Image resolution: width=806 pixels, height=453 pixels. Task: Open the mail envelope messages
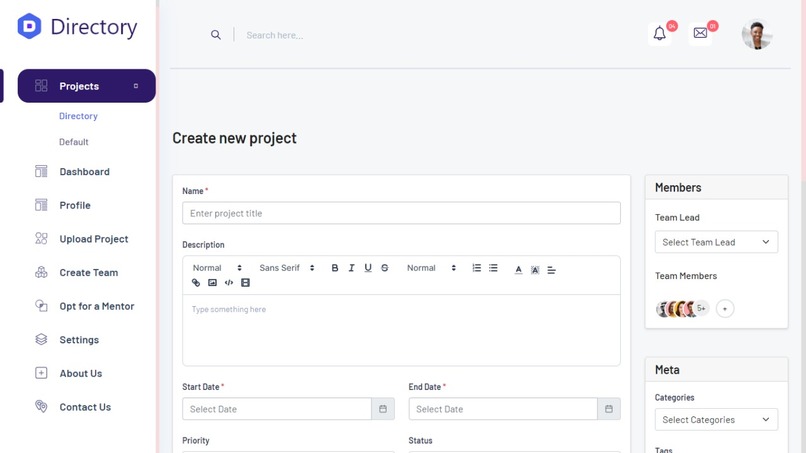[700, 33]
